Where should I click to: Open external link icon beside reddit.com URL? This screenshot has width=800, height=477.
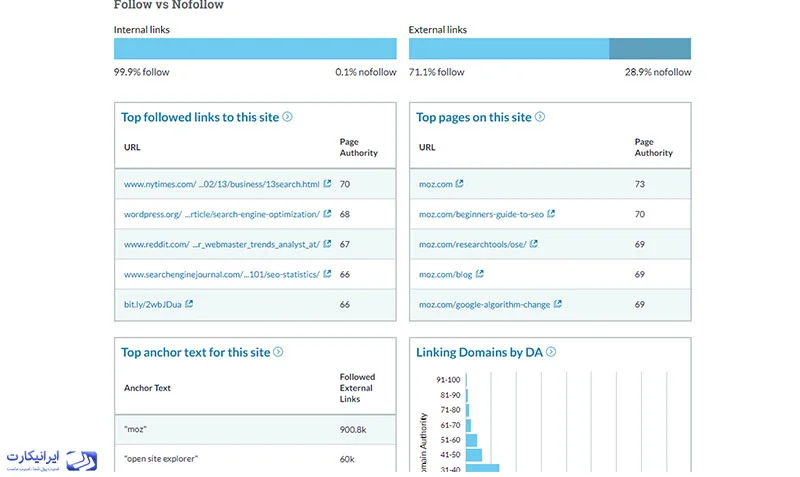tap(328, 244)
